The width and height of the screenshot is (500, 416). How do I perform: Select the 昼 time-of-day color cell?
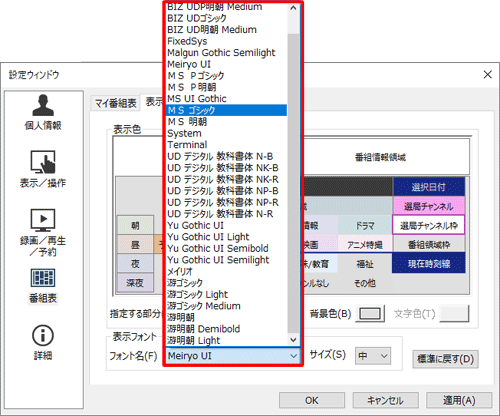tap(135, 245)
